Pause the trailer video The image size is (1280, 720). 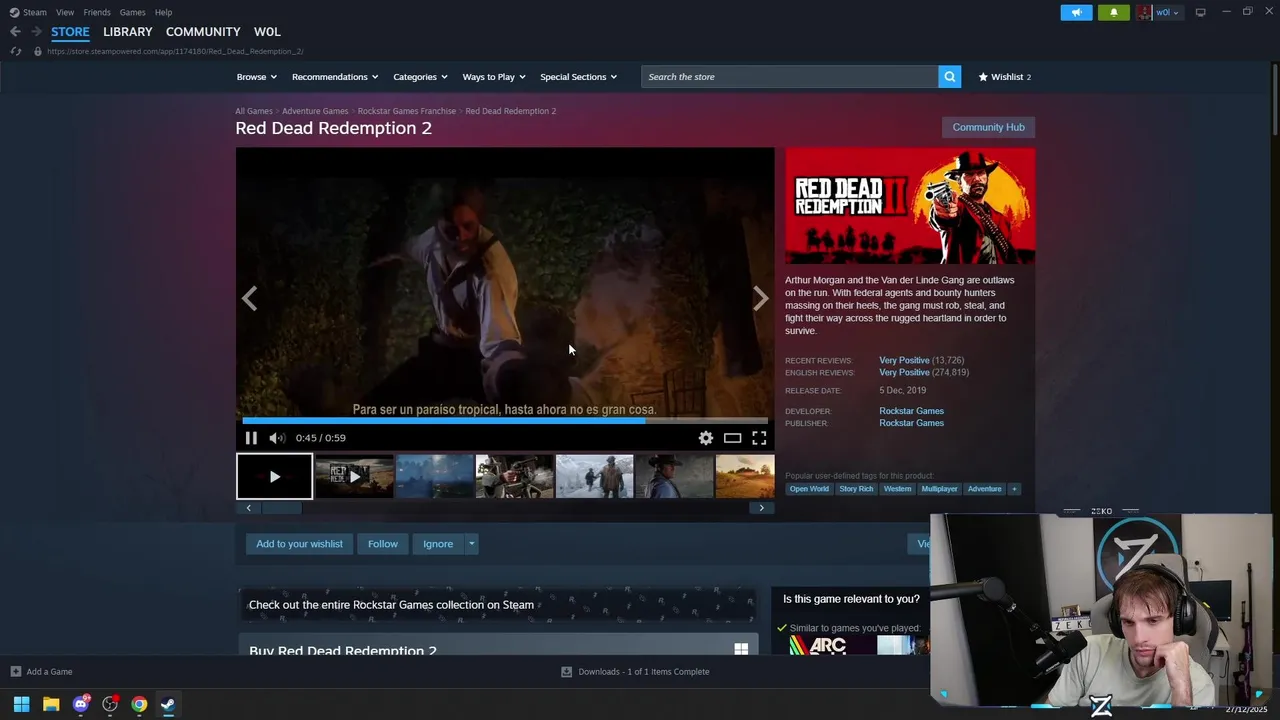coord(251,438)
